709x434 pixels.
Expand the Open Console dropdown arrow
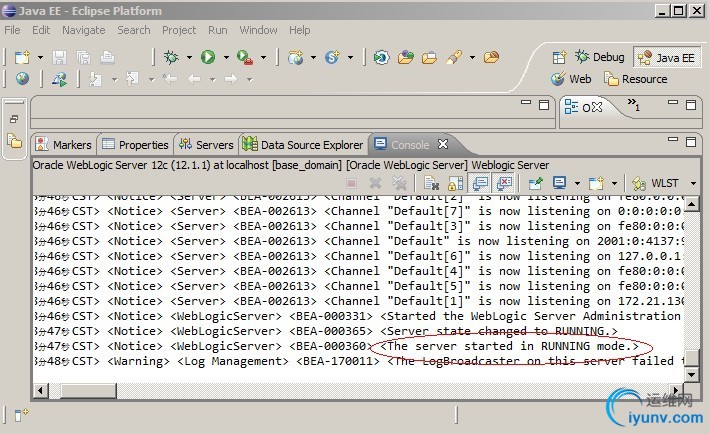(x=614, y=184)
